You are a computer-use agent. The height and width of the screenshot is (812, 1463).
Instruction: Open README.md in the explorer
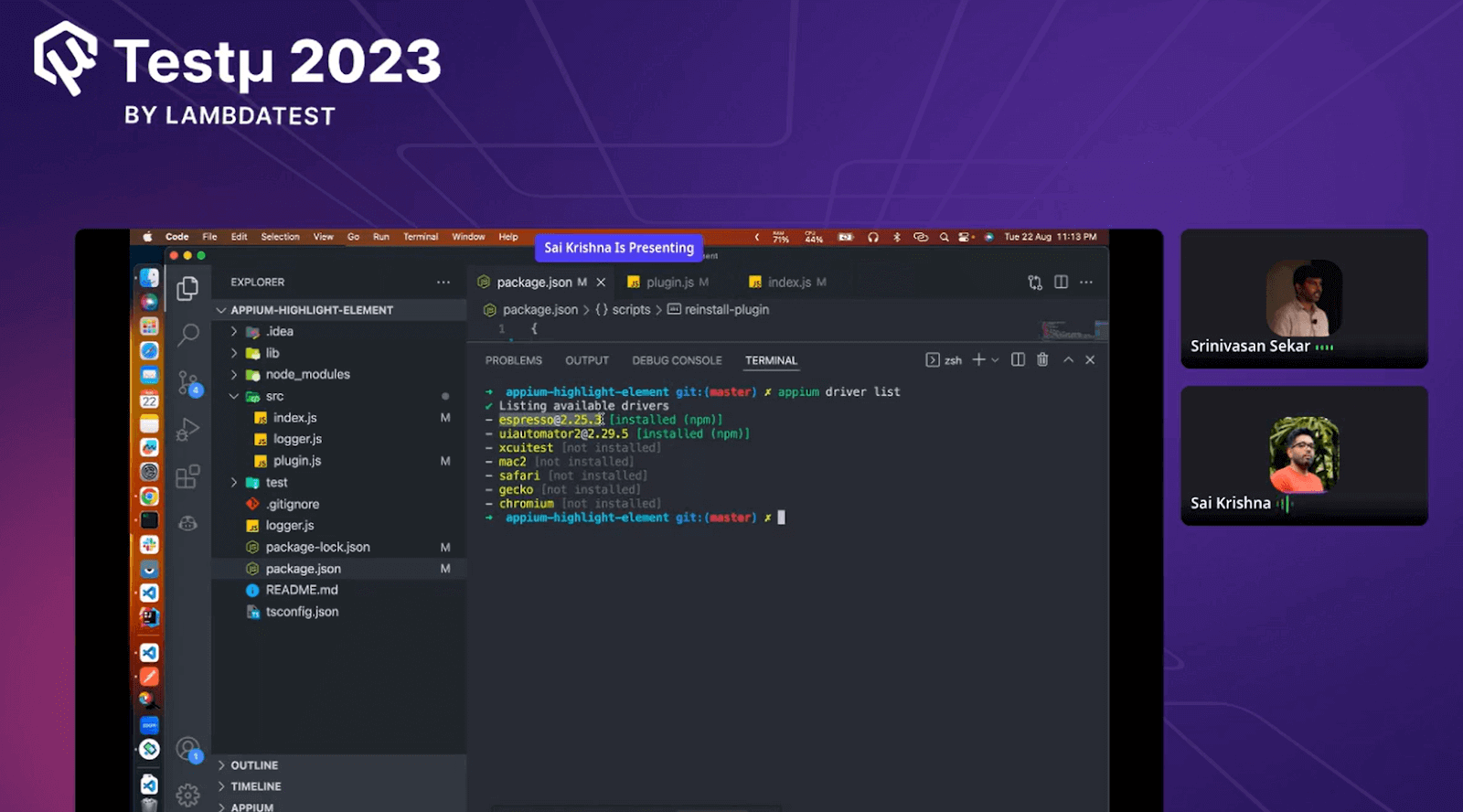(302, 591)
